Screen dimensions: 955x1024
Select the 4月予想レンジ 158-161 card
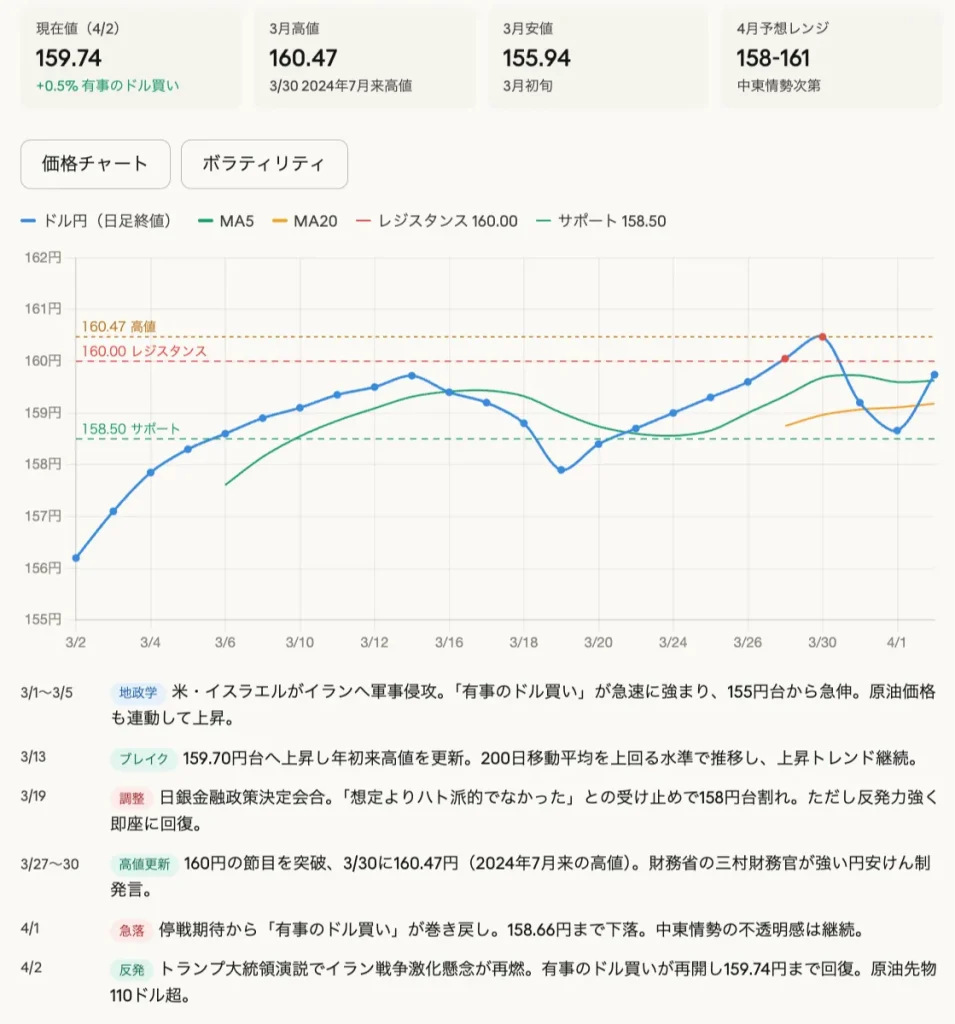[825, 58]
